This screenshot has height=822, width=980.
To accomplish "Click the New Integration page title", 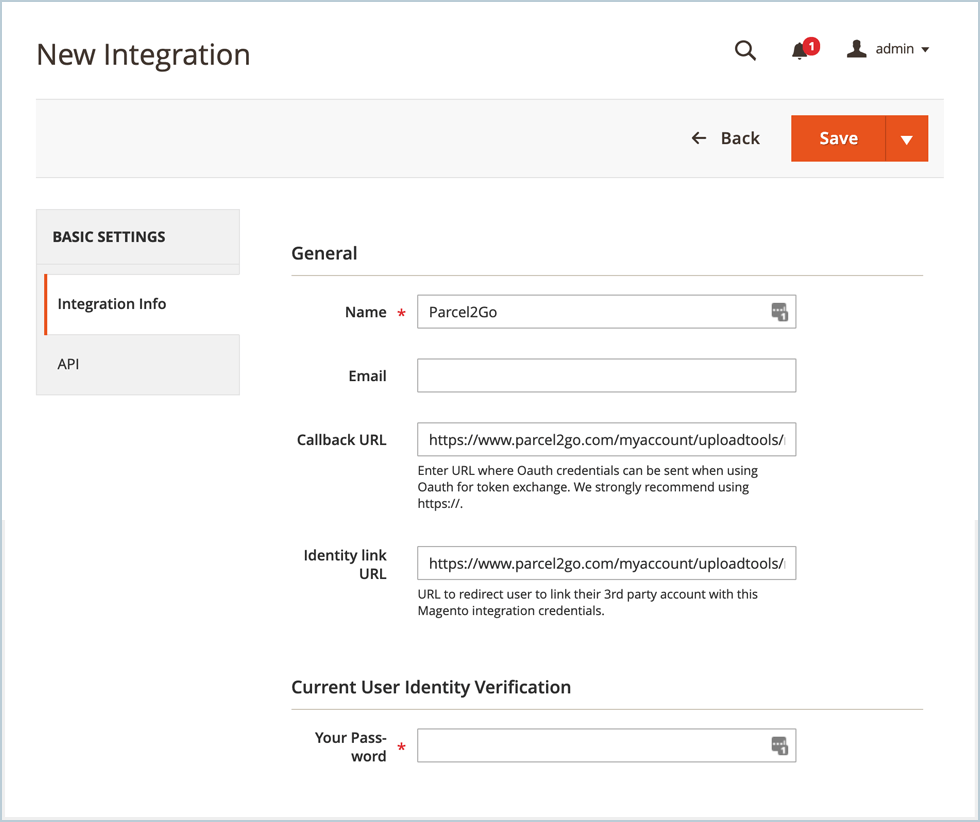I will 143,55.
